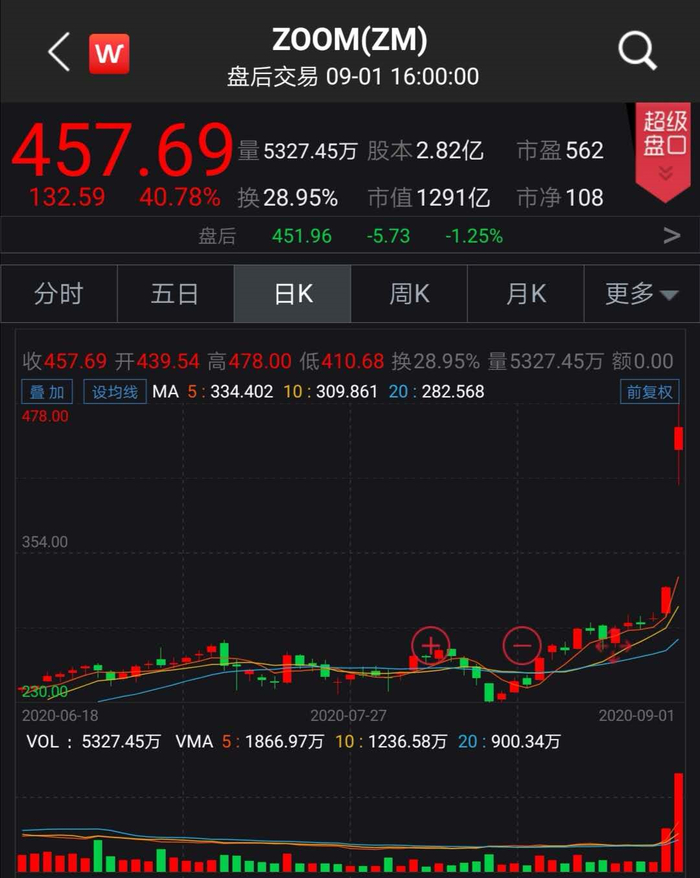Tap the 高 478.00 high value
Screen dimensions: 700x878
point(249,362)
